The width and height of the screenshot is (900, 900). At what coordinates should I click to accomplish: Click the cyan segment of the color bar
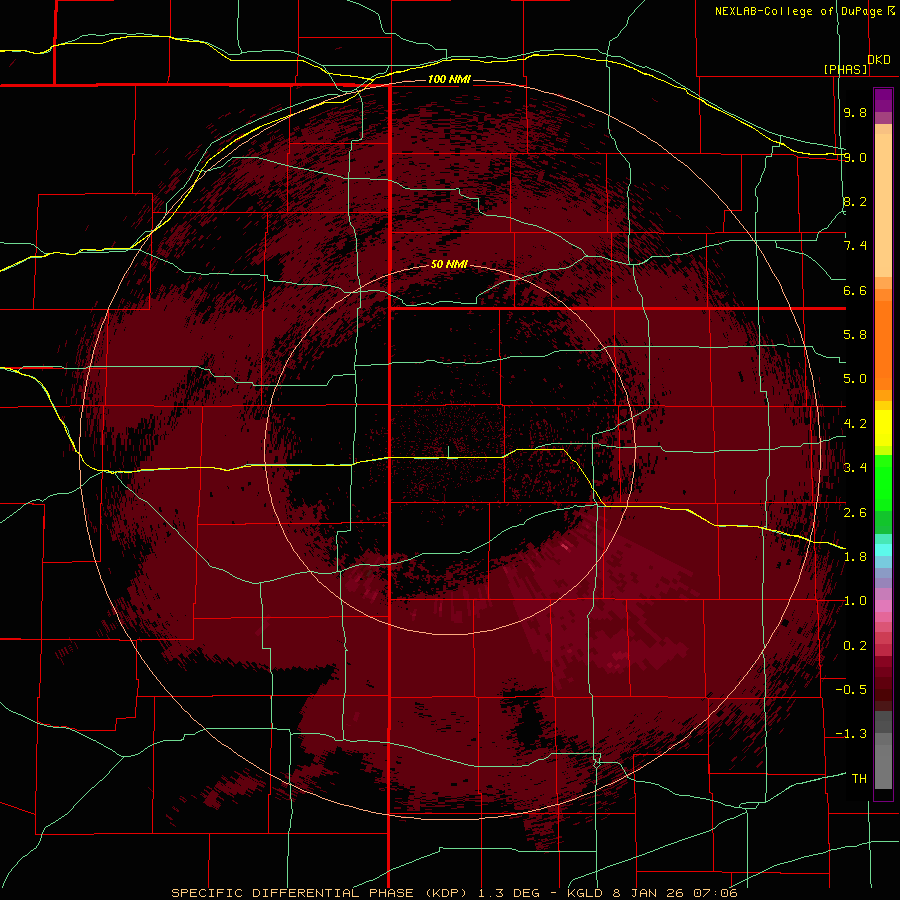[x=883, y=549]
